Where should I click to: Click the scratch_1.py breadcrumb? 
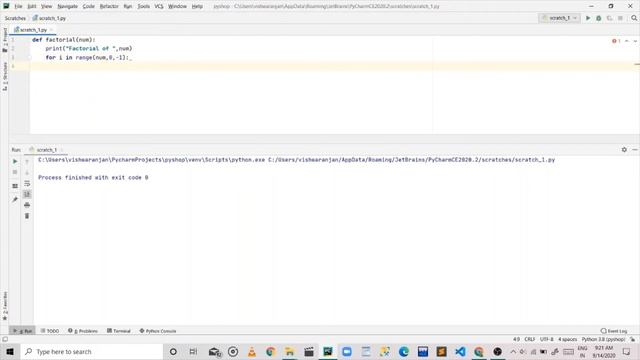click(x=49, y=18)
